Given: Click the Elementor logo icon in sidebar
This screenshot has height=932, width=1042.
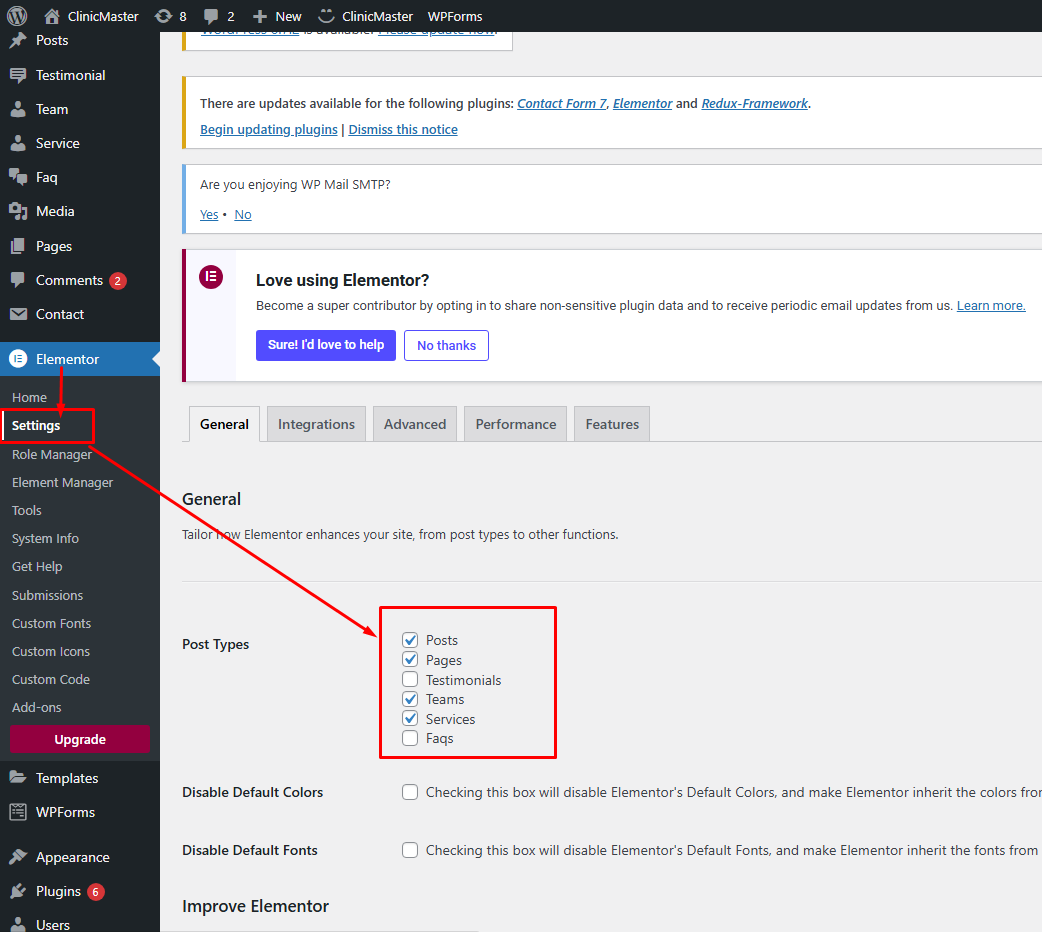Looking at the screenshot, I should (x=18, y=359).
